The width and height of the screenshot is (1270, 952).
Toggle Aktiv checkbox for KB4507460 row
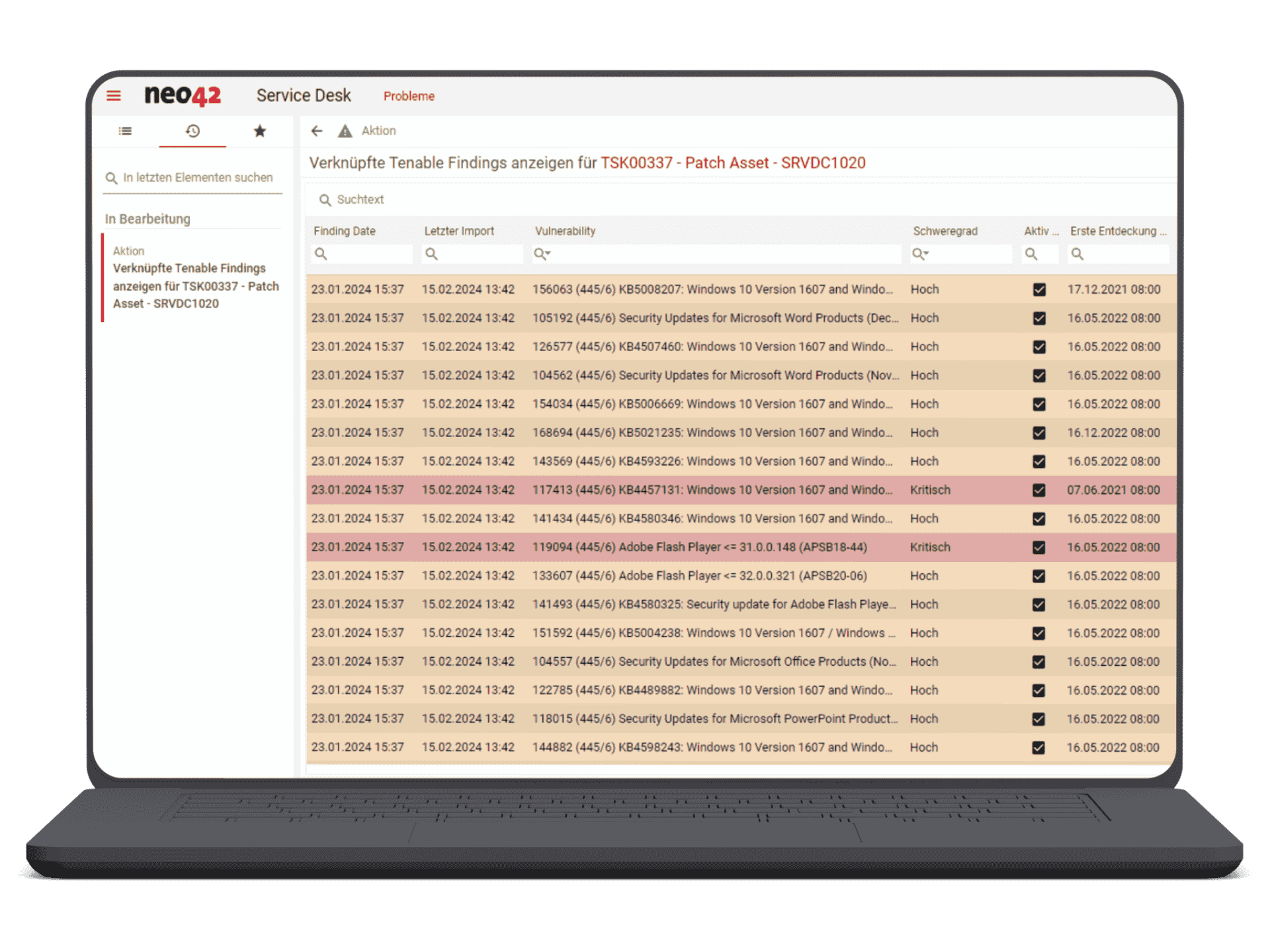point(1039,347)
